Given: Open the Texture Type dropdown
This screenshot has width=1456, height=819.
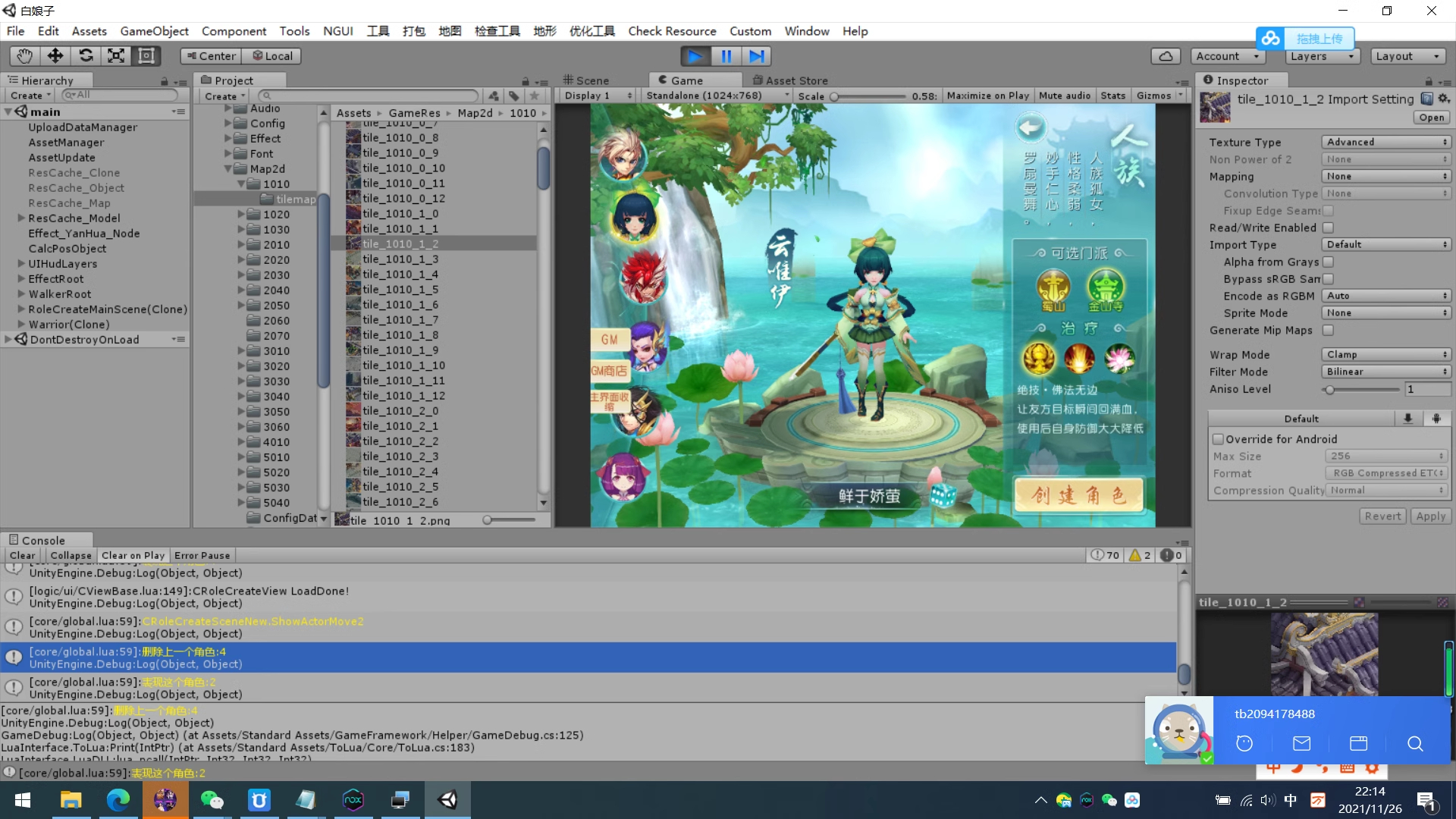Looking at the screenshot, I should [x=1386, y=142].
